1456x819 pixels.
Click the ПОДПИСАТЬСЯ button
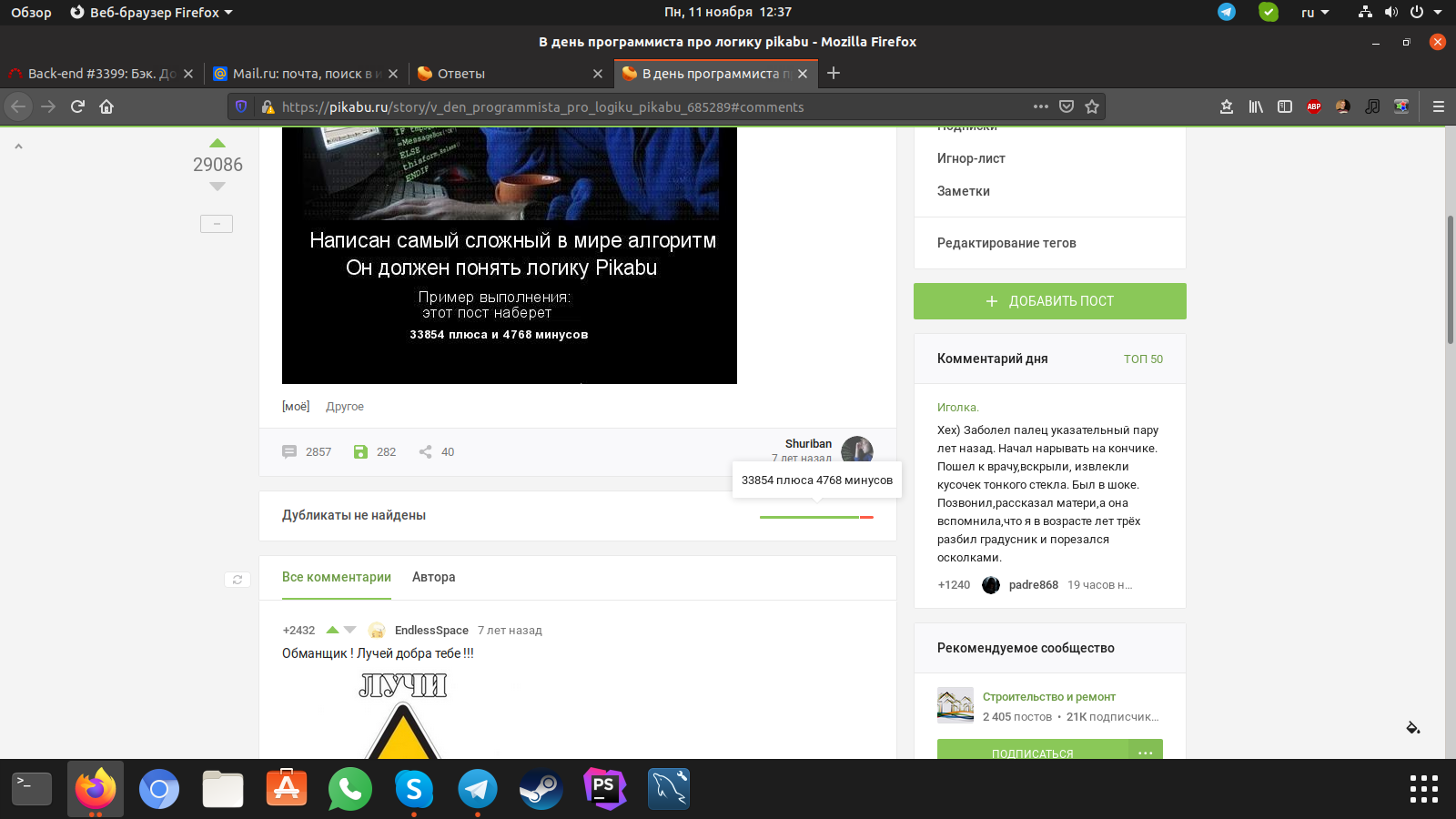[1032, 751]
